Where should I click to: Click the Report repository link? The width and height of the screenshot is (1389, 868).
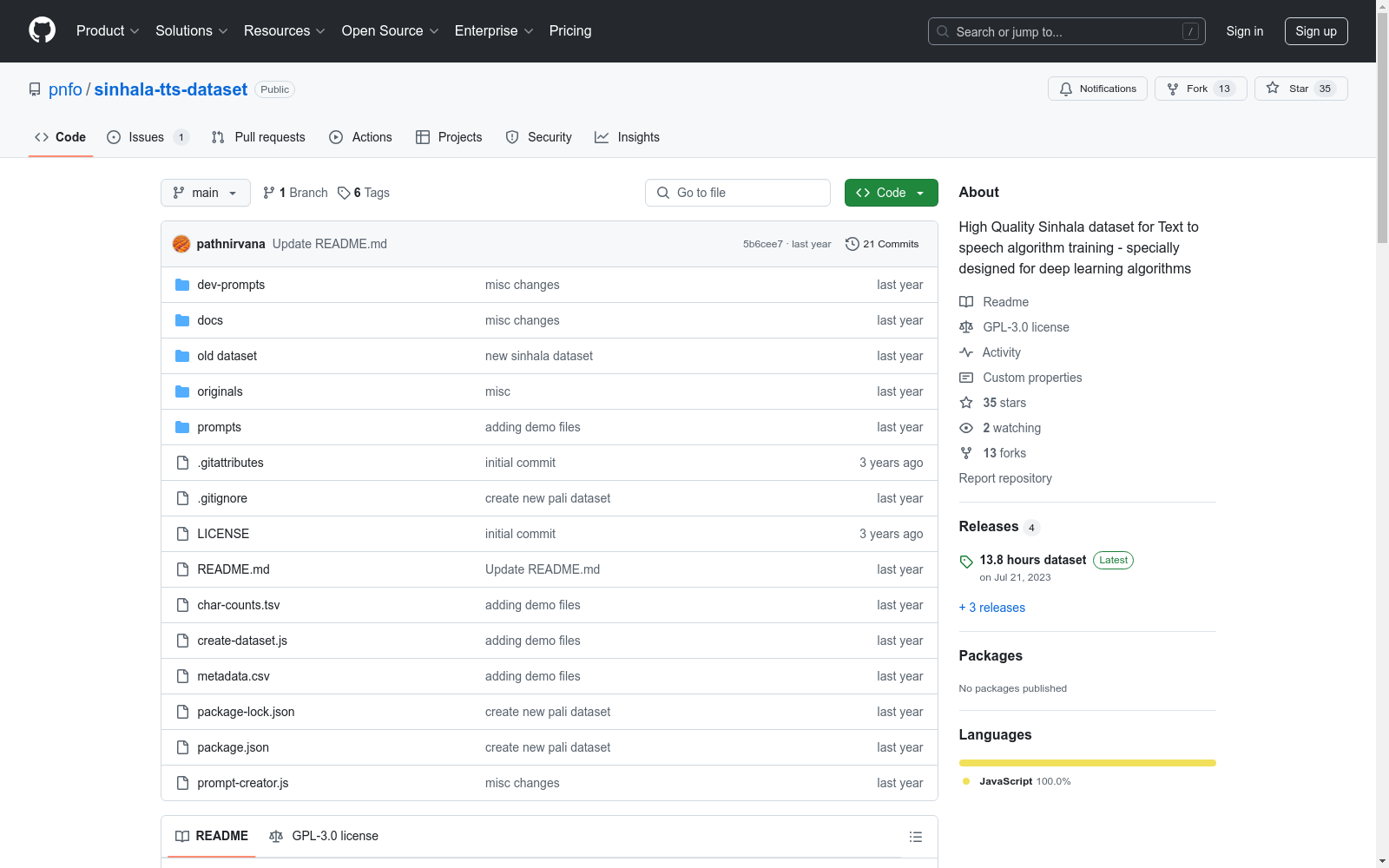1005,478
